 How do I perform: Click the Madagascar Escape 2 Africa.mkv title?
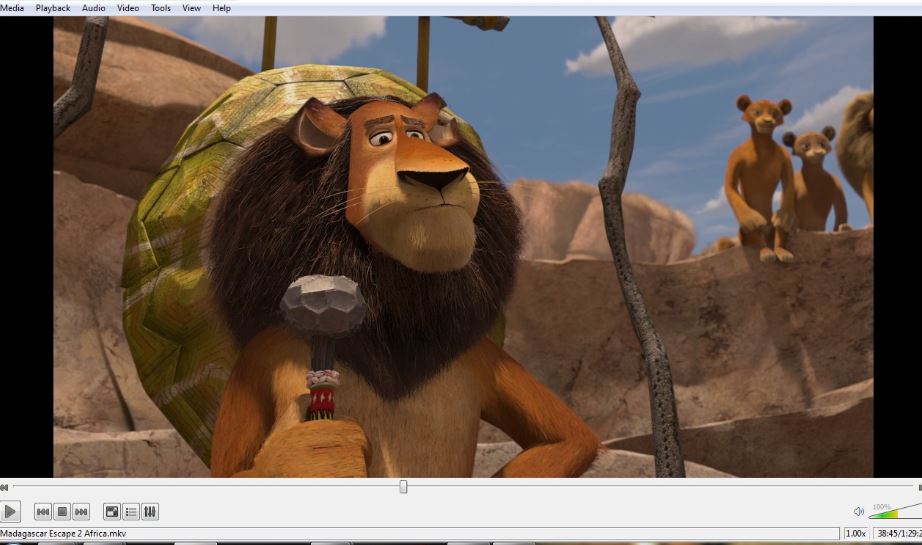[63, 533]
